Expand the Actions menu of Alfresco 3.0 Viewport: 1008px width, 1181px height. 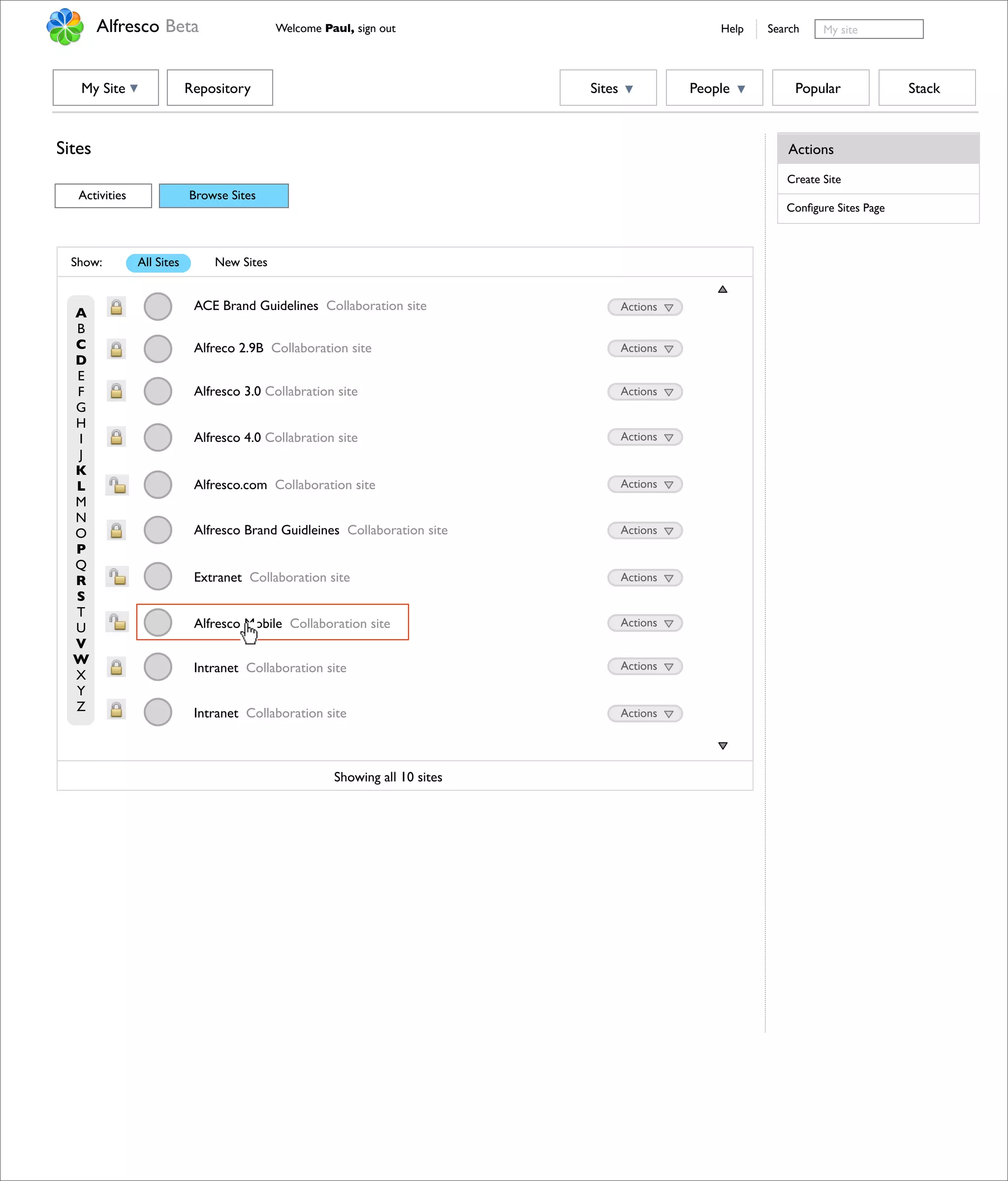(x=645, y=392)
